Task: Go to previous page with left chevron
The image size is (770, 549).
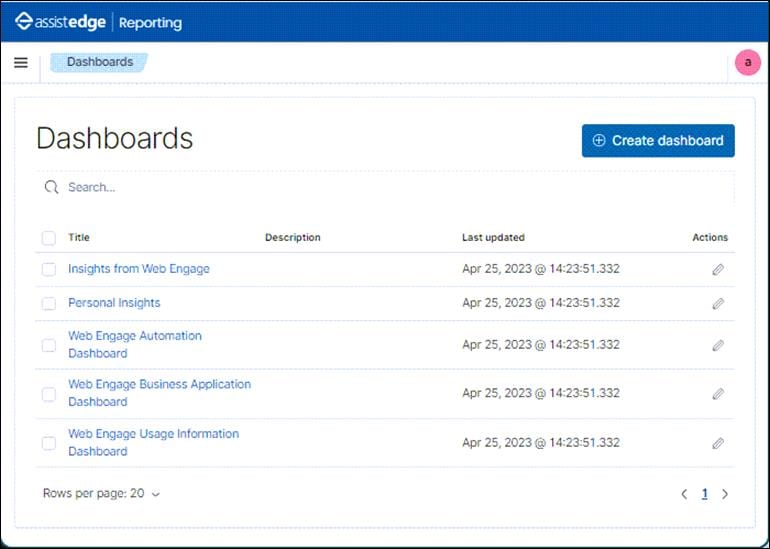Action: 684,494
